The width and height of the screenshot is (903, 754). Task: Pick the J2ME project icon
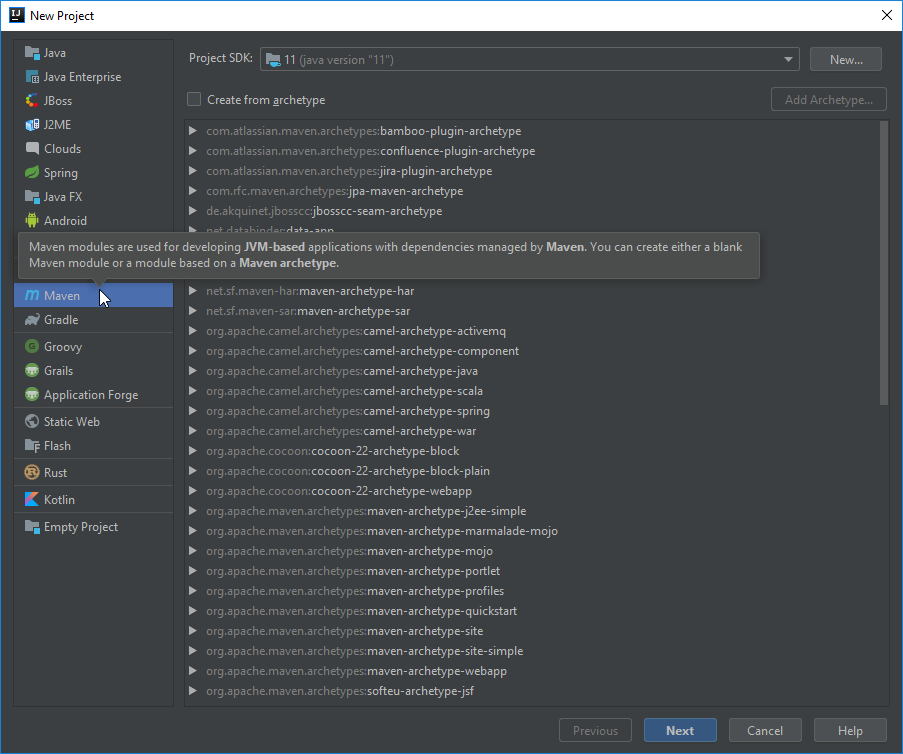click(x=32, y=125)
